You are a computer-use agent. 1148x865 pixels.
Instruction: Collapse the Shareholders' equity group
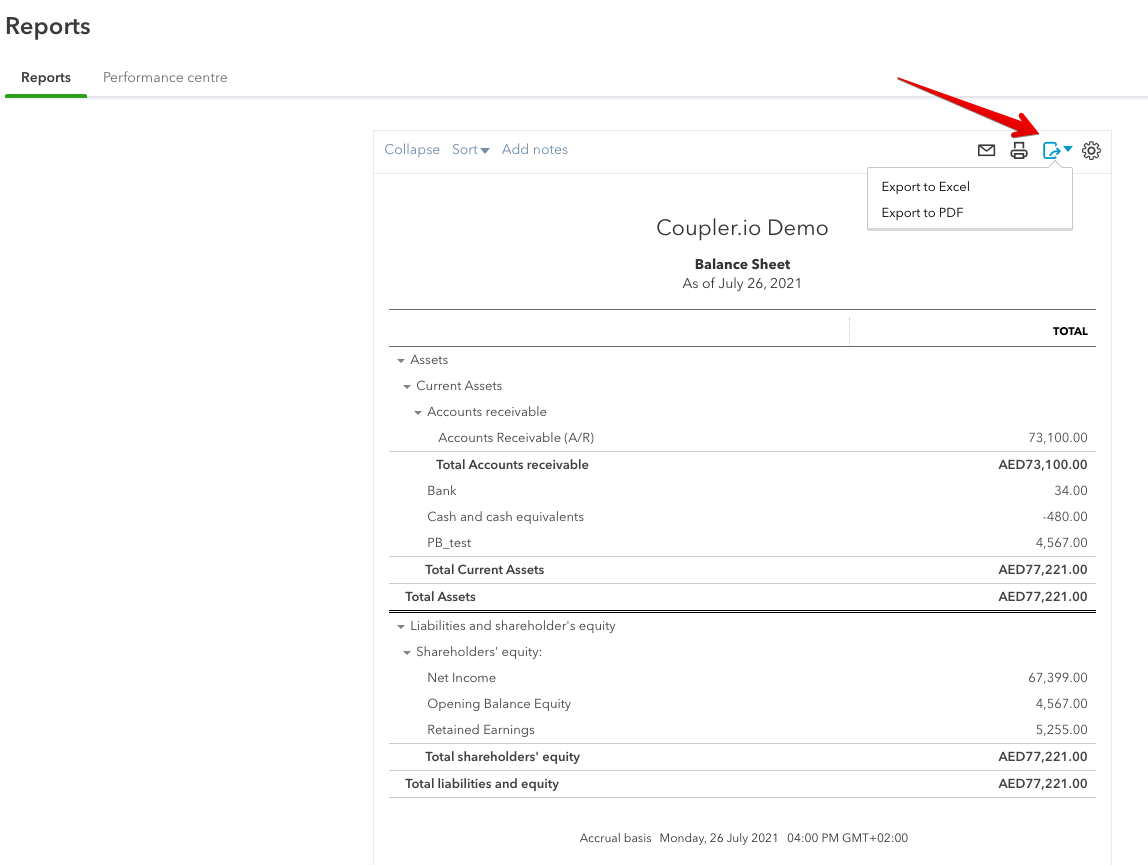pyautogui.click(x=406, y=652)
